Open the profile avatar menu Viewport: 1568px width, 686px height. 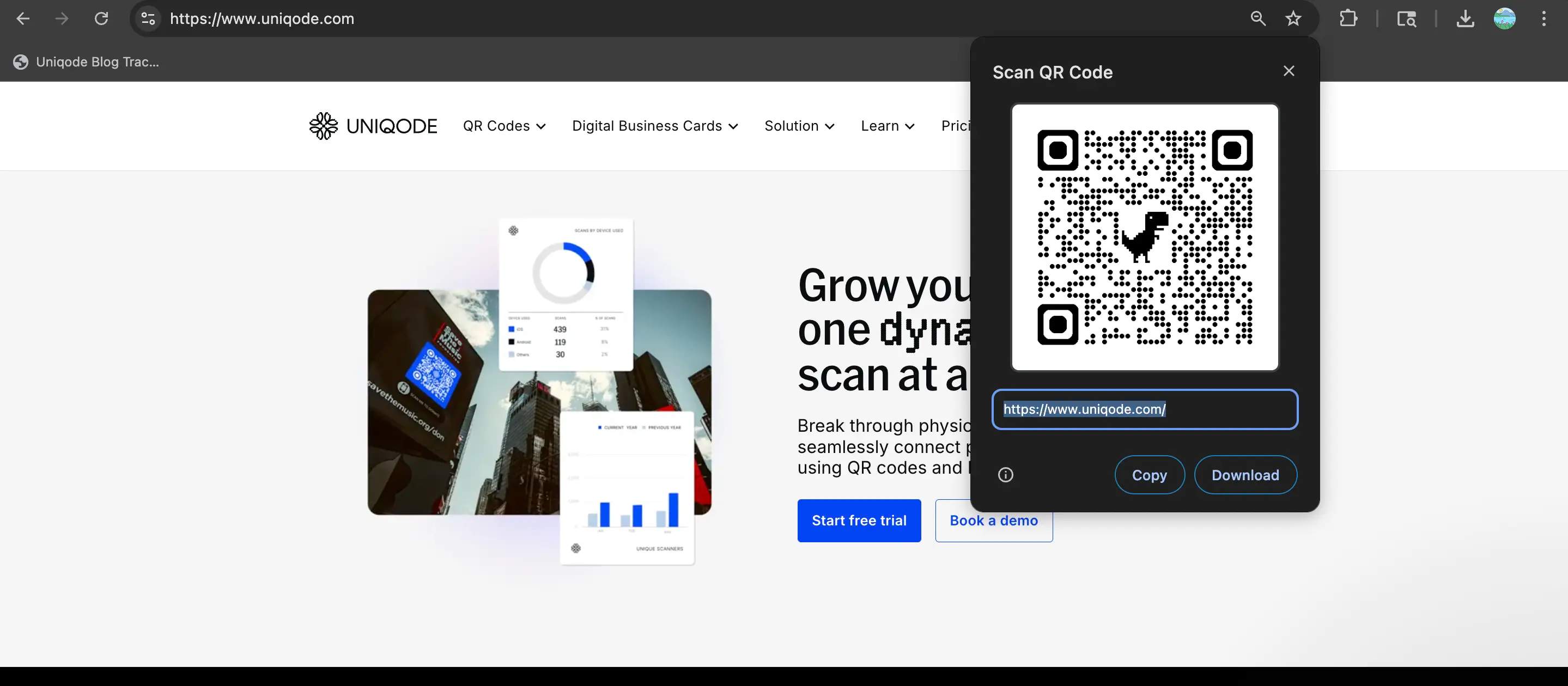(x=1505, y=19)
